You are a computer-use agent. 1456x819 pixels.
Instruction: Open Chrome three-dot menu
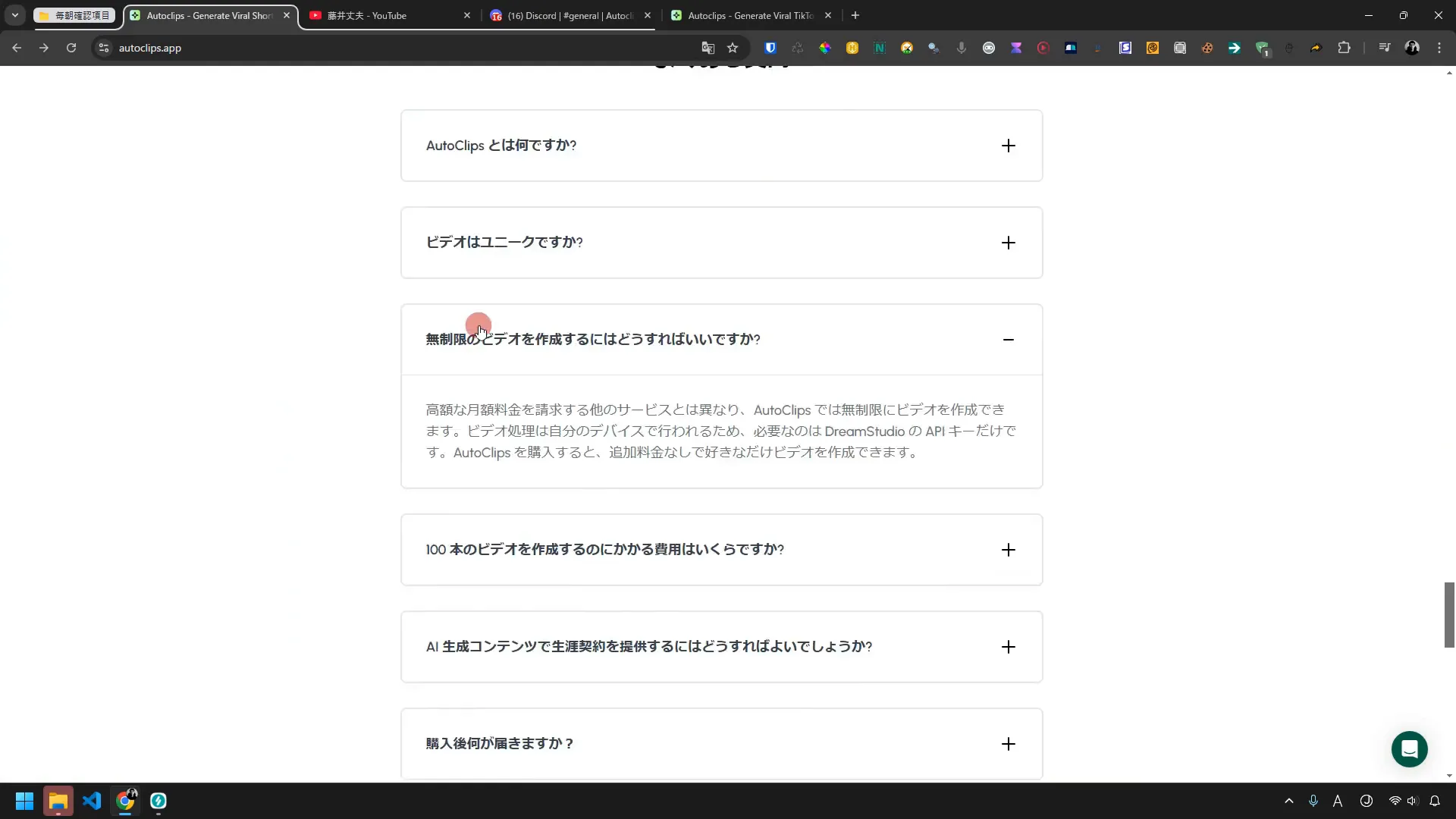(x=1439, y=48)
